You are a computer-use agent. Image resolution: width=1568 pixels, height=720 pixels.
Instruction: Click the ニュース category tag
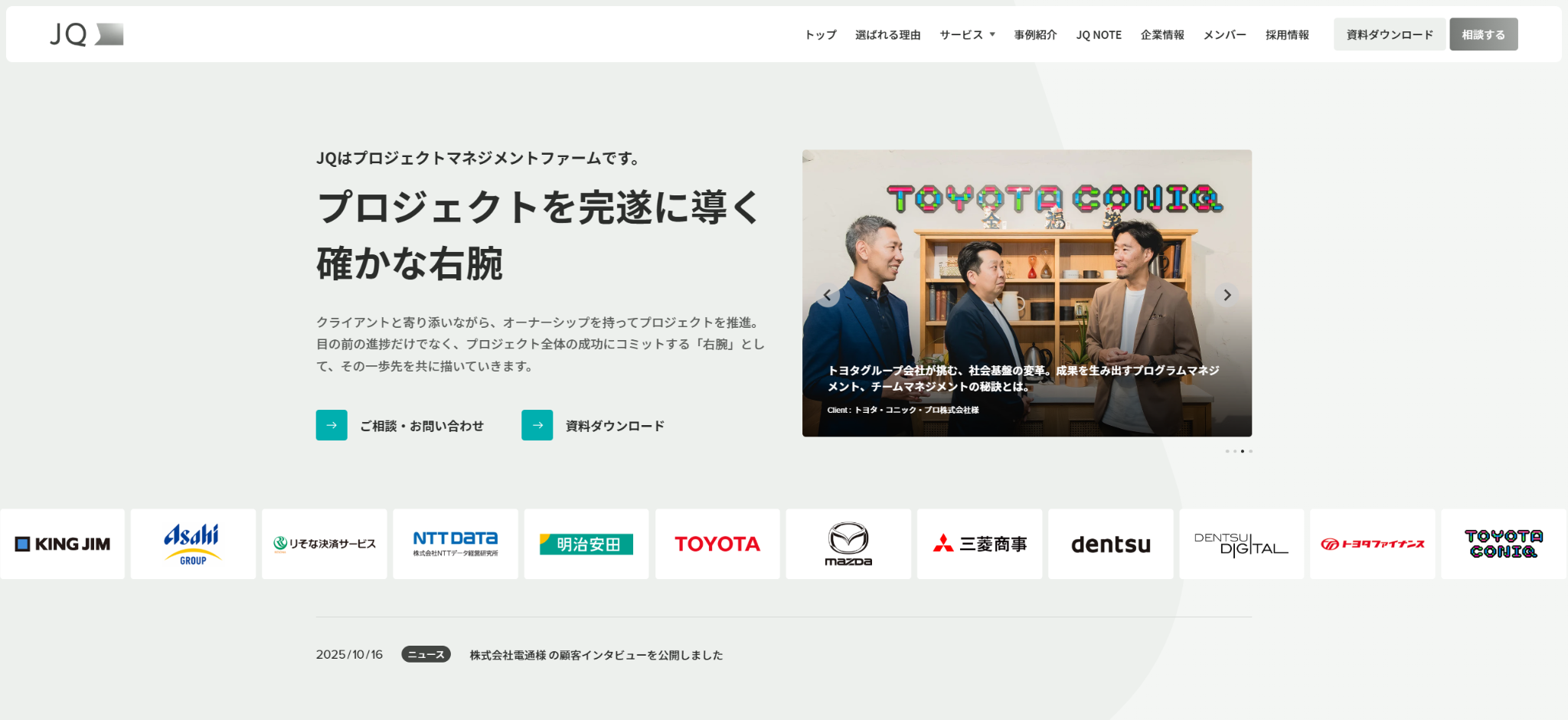(x=426, y=654)
